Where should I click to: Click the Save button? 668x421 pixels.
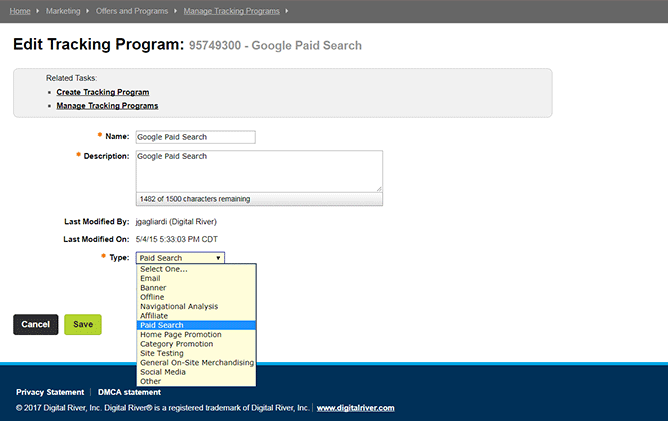coord(83,324)
